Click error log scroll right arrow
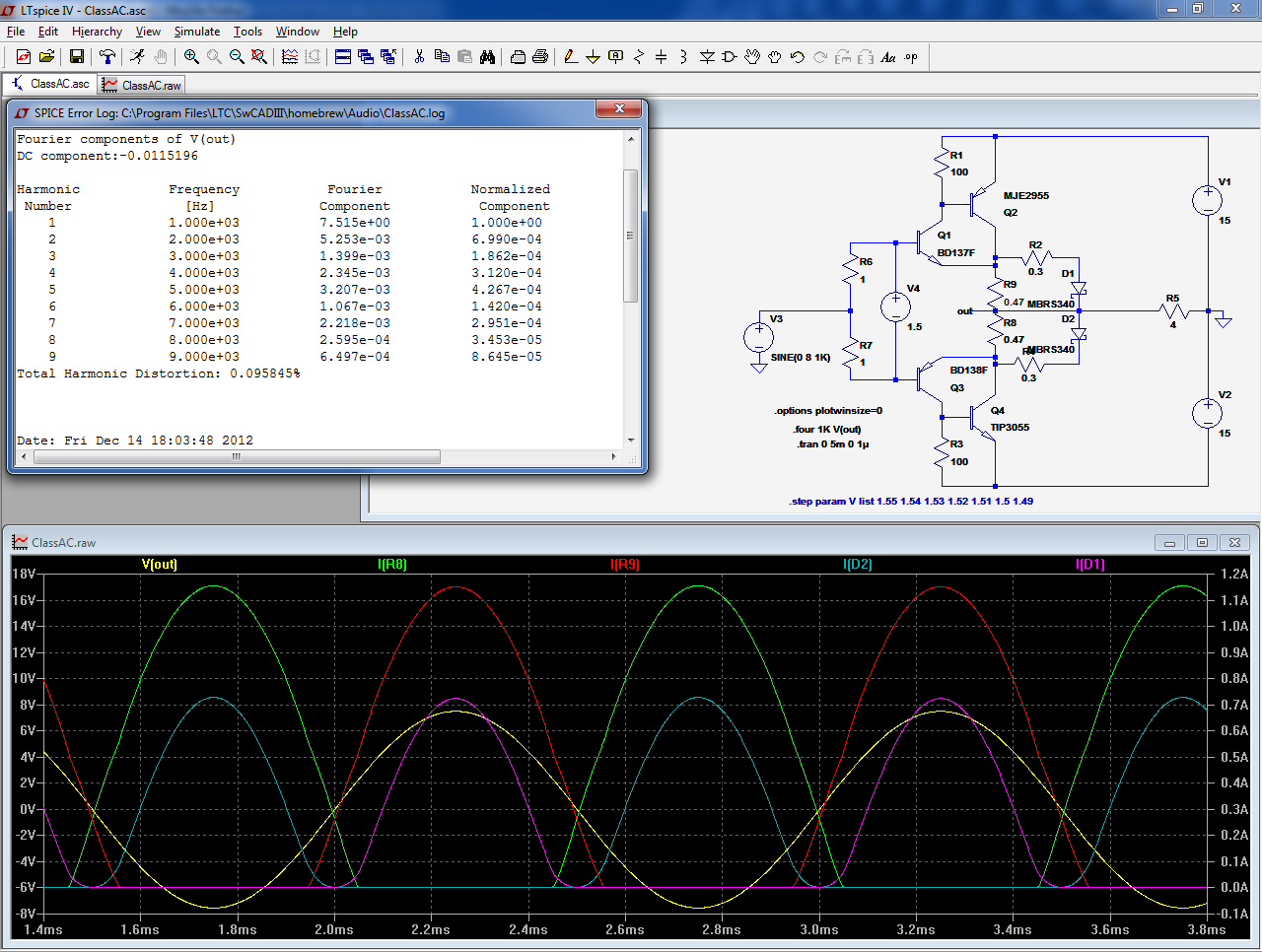 [614, 456]
